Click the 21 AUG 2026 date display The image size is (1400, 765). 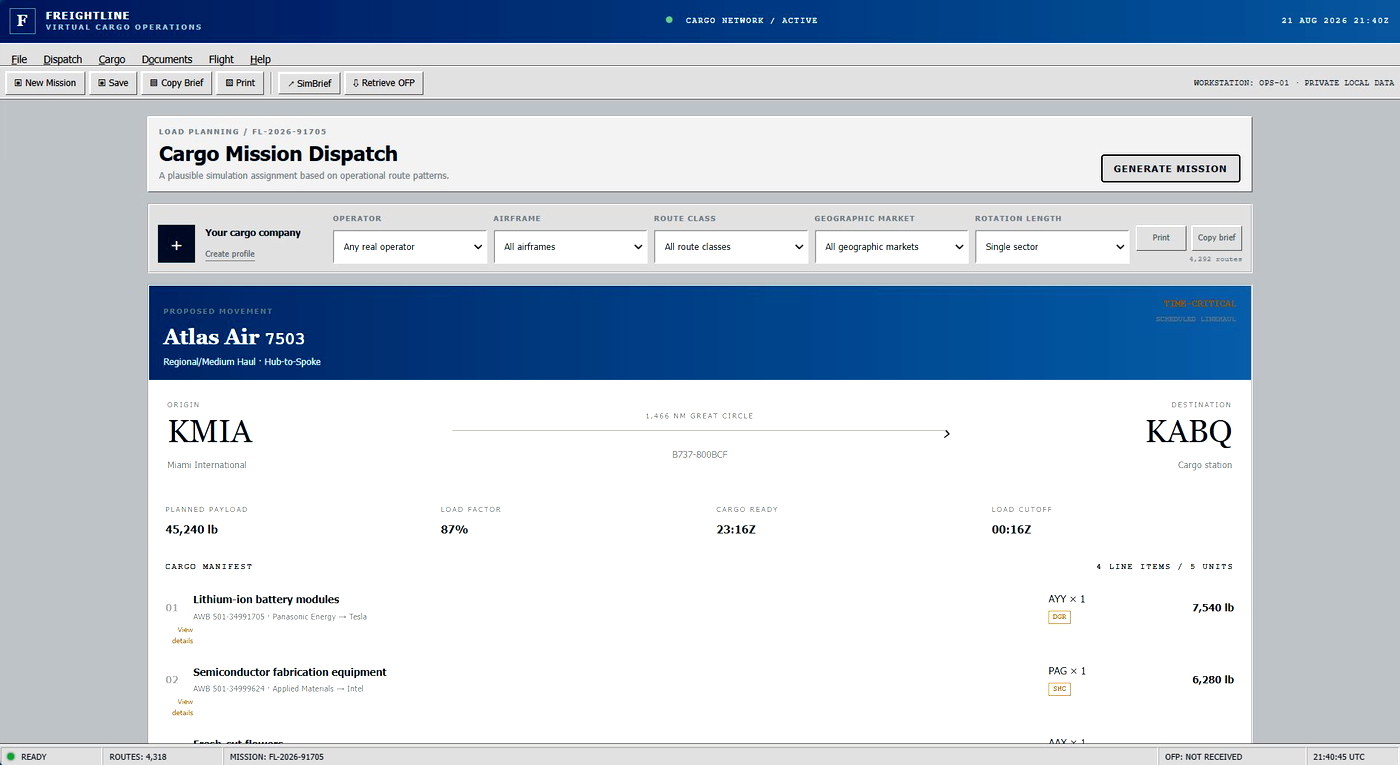1338,20
